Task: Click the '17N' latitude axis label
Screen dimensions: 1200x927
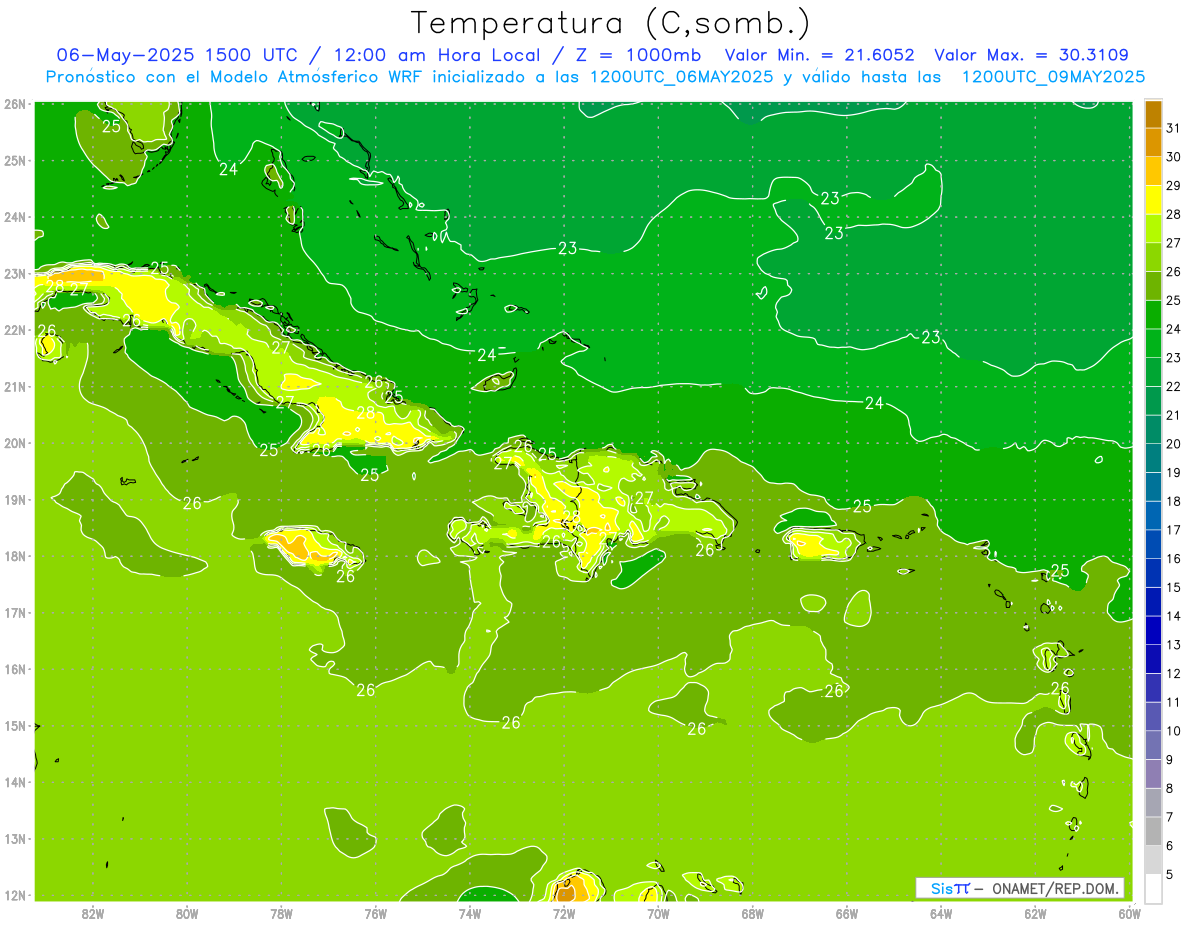Action: tap(15, 613)
